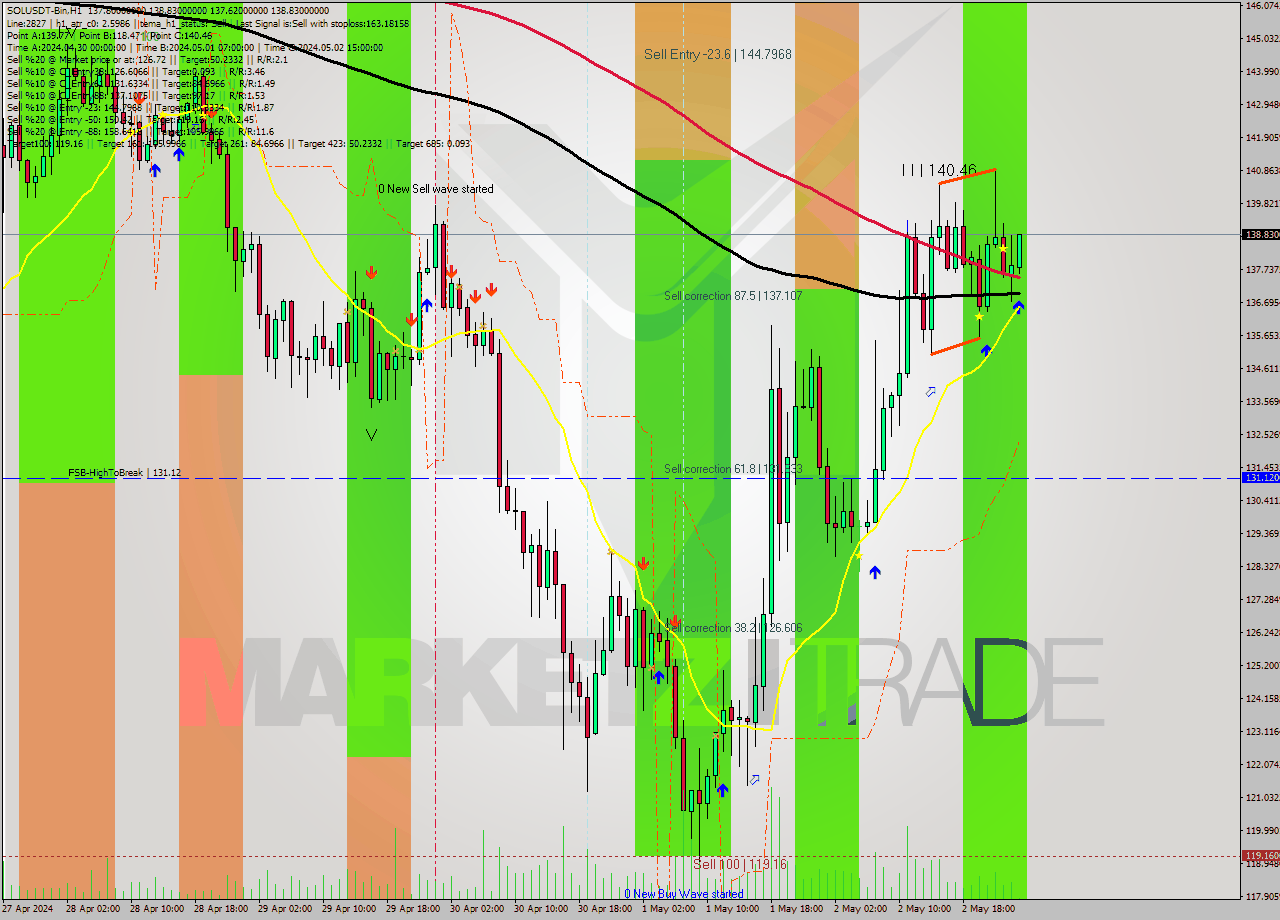Select the red 119.160 price tag
The image size is (1280, 920).
(x=1260, y=856)
